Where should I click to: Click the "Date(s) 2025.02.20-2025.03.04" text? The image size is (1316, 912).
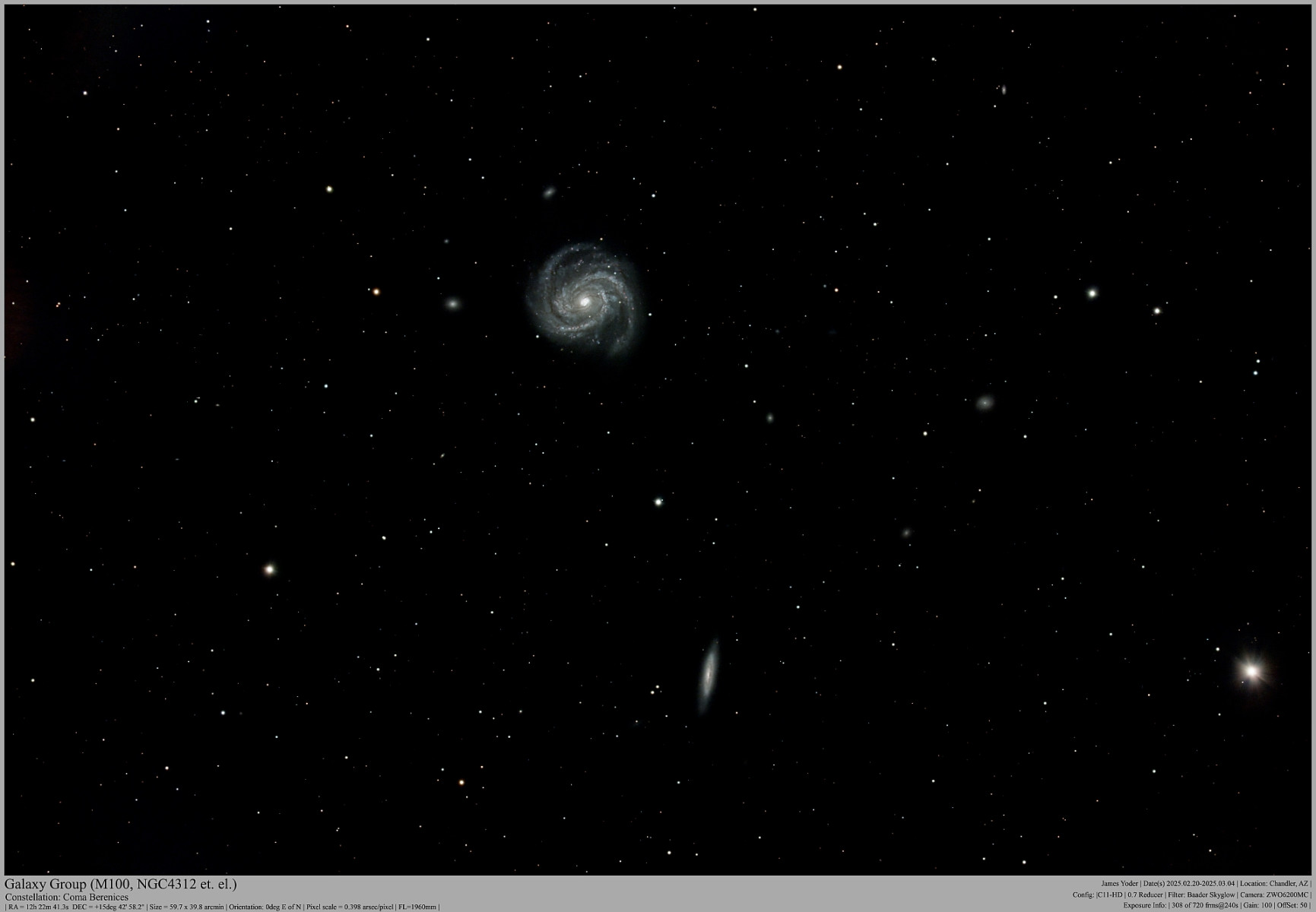coord(1189,884)
